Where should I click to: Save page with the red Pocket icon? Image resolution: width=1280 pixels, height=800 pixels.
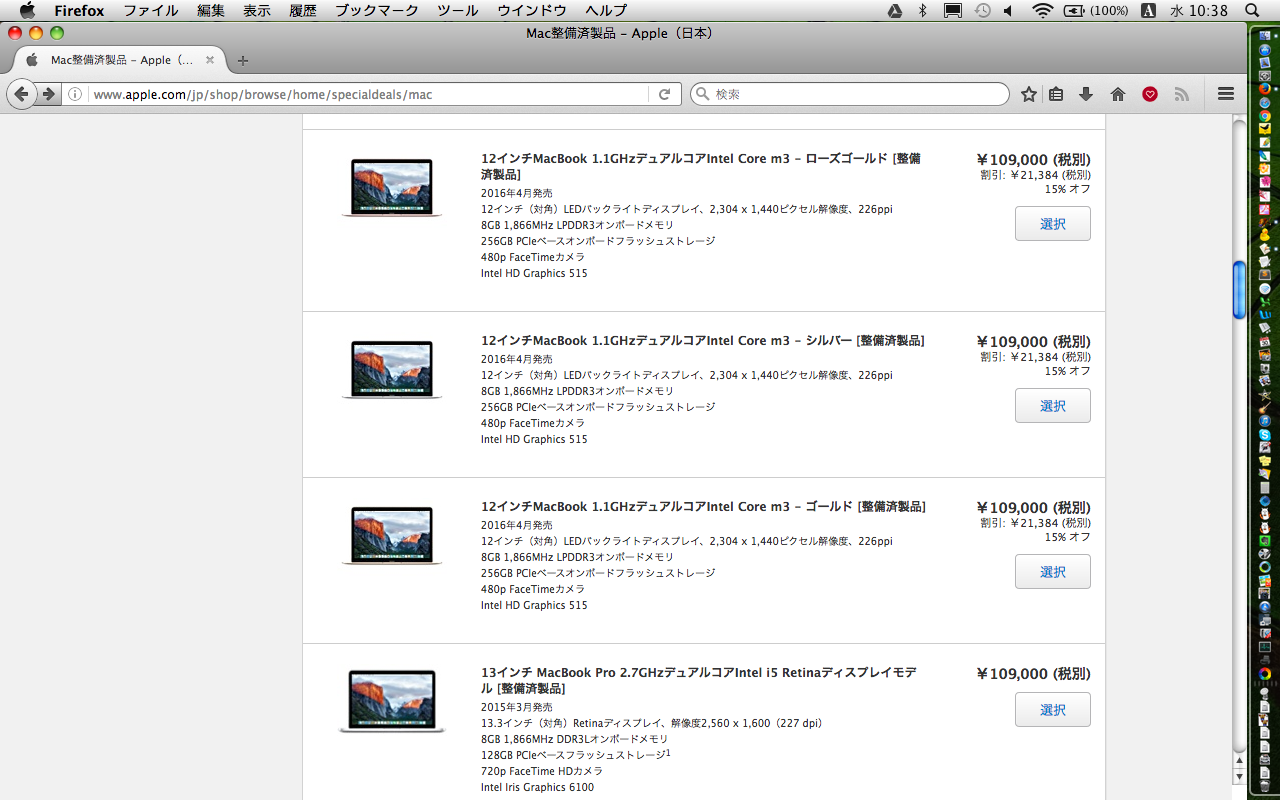1150,94
